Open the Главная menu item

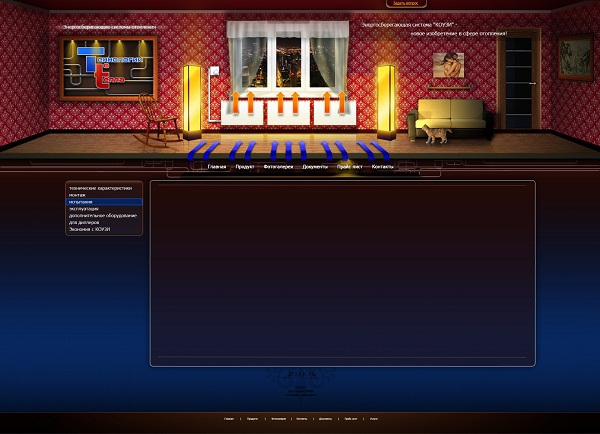(x=217, y=166)
